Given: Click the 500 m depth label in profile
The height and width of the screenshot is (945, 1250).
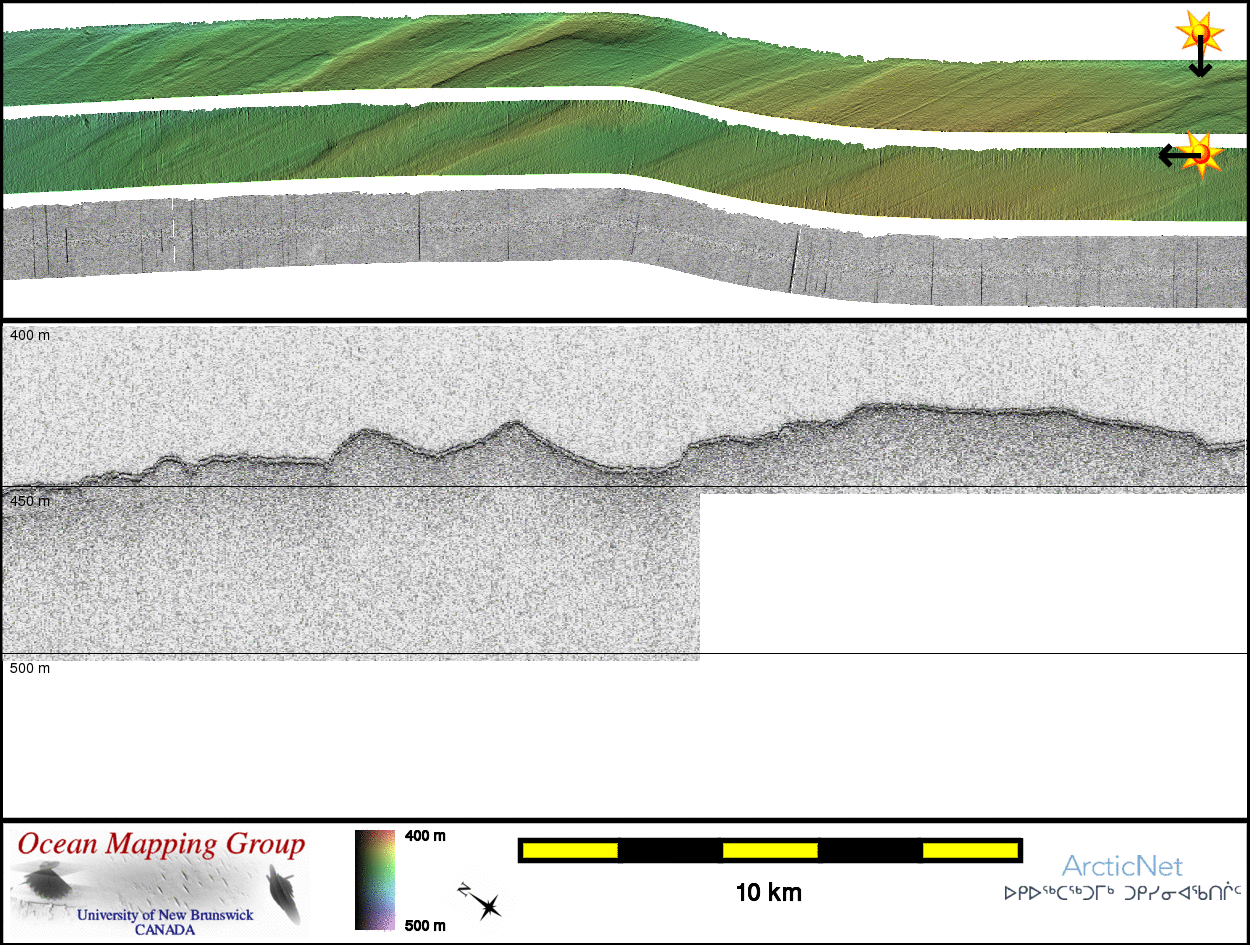Looking at the screenshot, I should point(30,668).
